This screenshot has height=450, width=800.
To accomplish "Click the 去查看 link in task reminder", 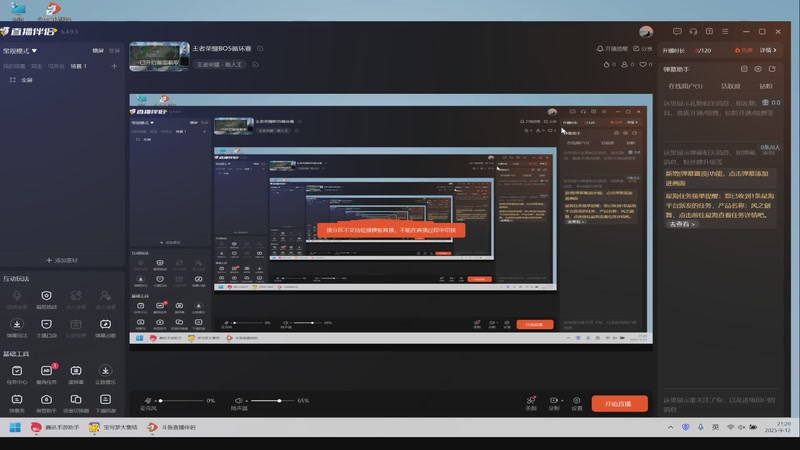I will 682,224.
